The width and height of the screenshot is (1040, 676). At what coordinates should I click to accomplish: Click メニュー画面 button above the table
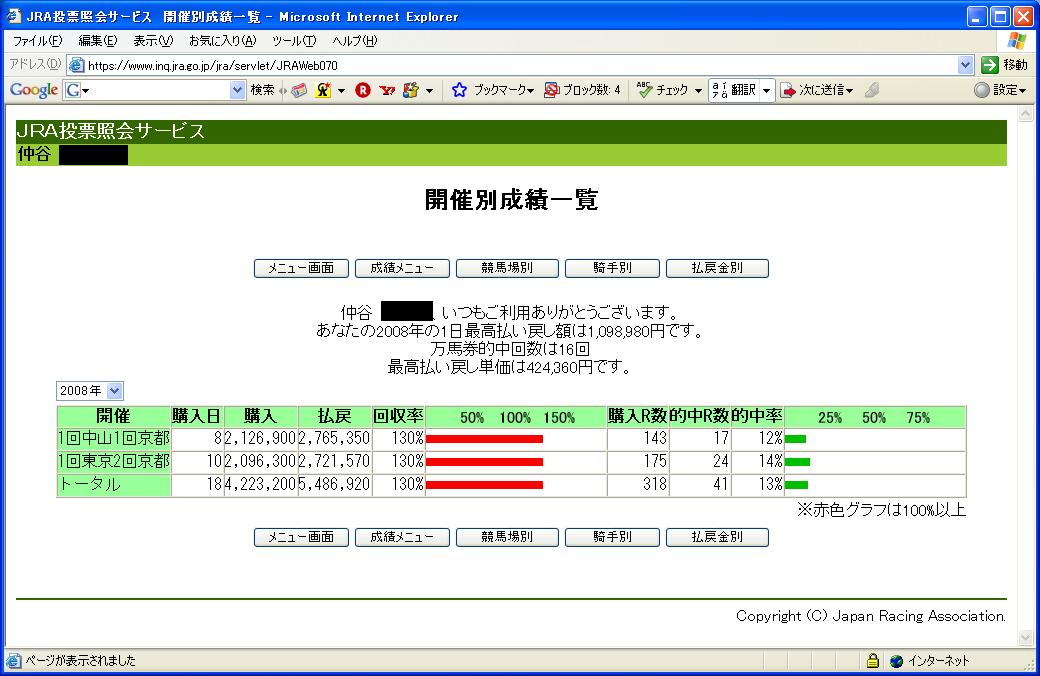pos(301,268)
